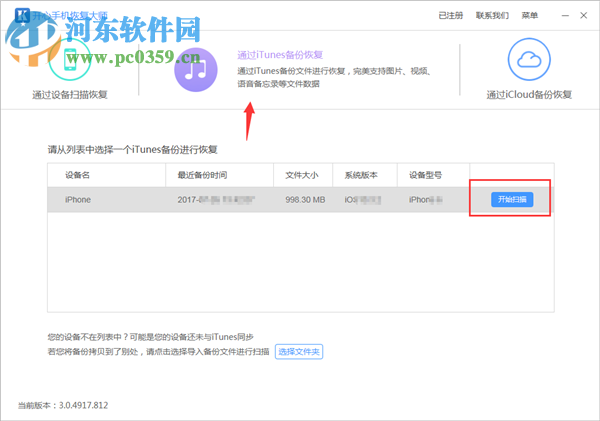This screenshot has height=421, width=600.
Task: Click 选择文件夹 button
Action: 299,352
